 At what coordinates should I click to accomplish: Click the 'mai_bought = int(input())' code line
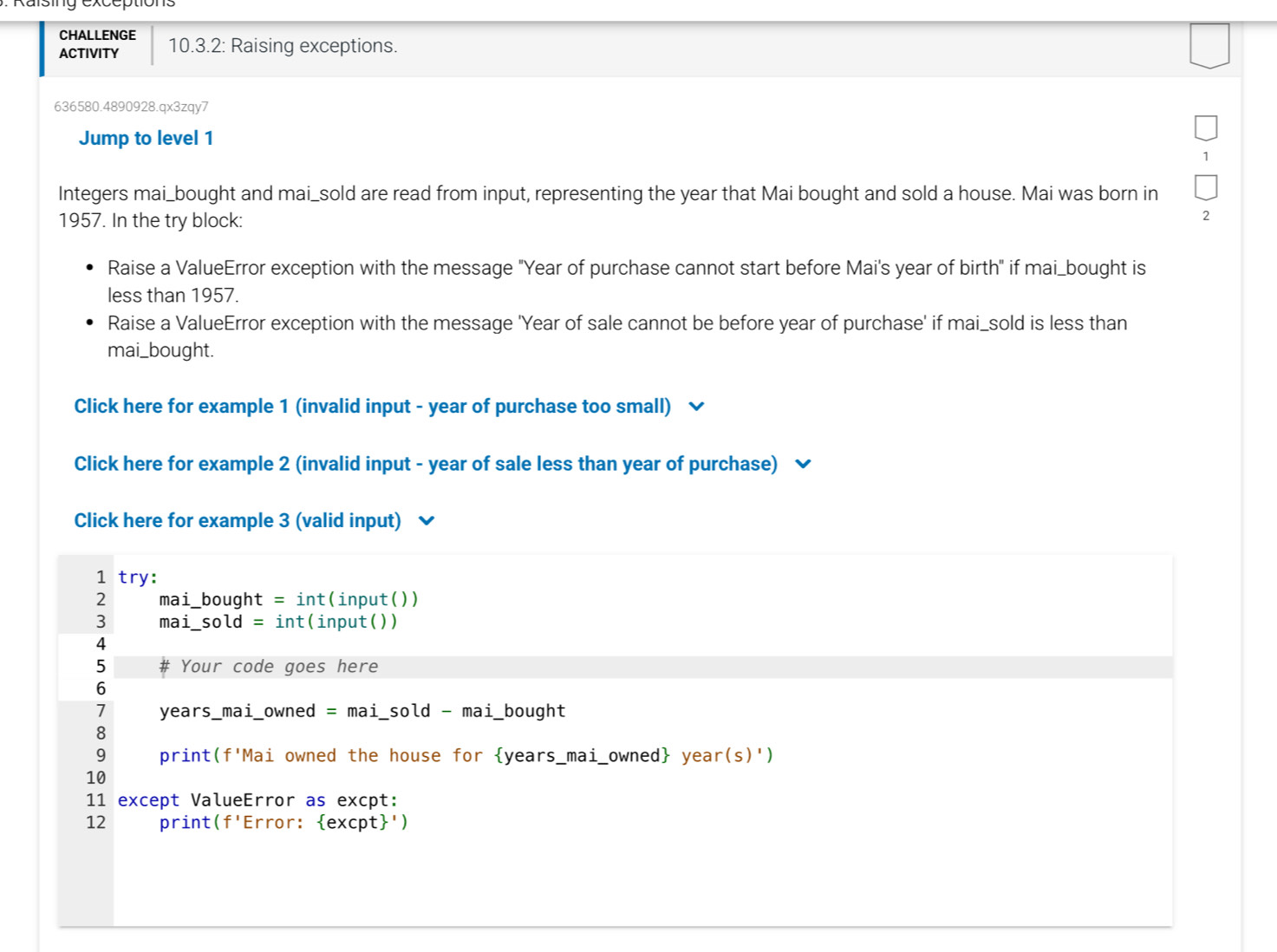click(288, 600)
